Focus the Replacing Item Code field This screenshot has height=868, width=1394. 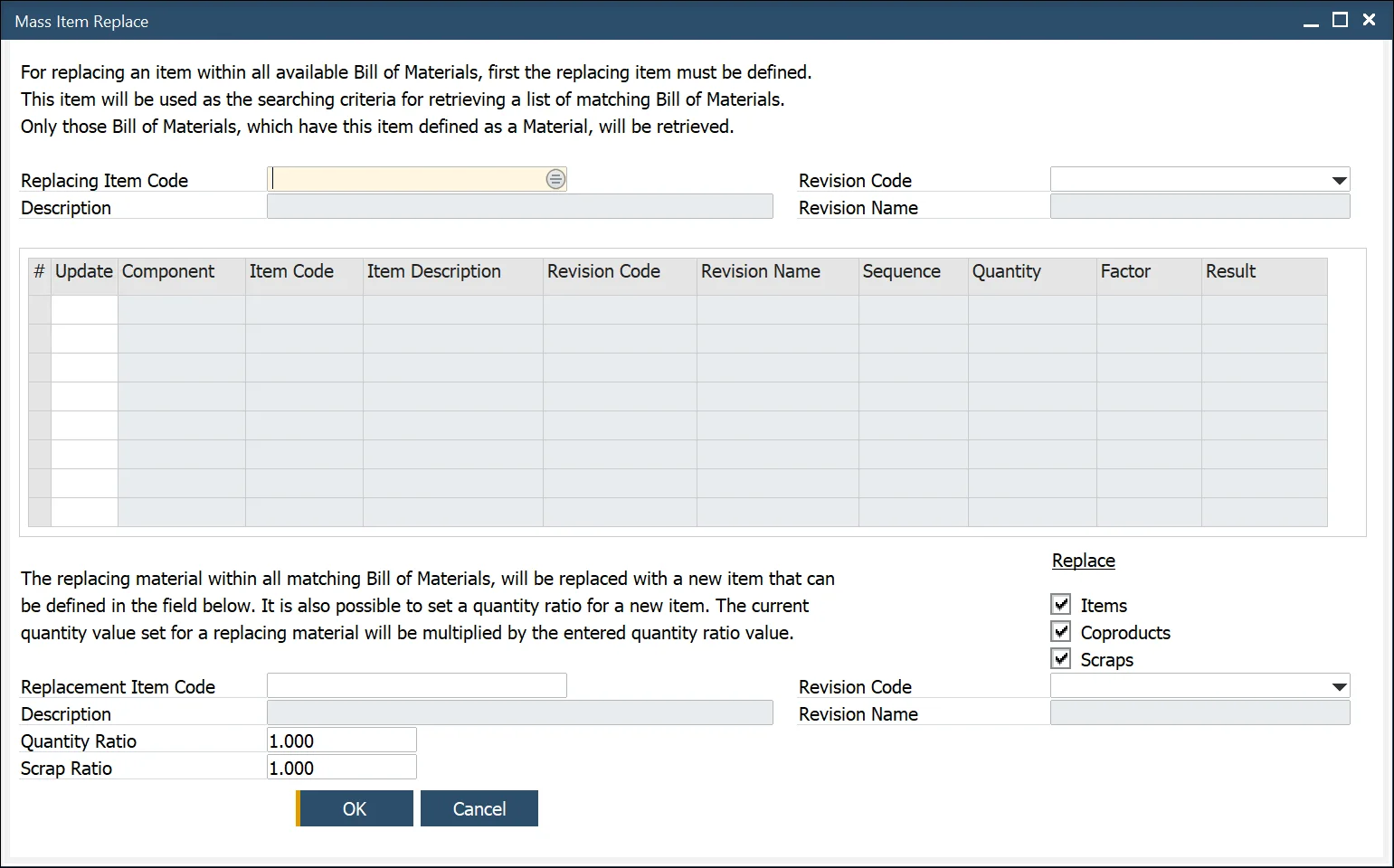(x=407, y=179)
